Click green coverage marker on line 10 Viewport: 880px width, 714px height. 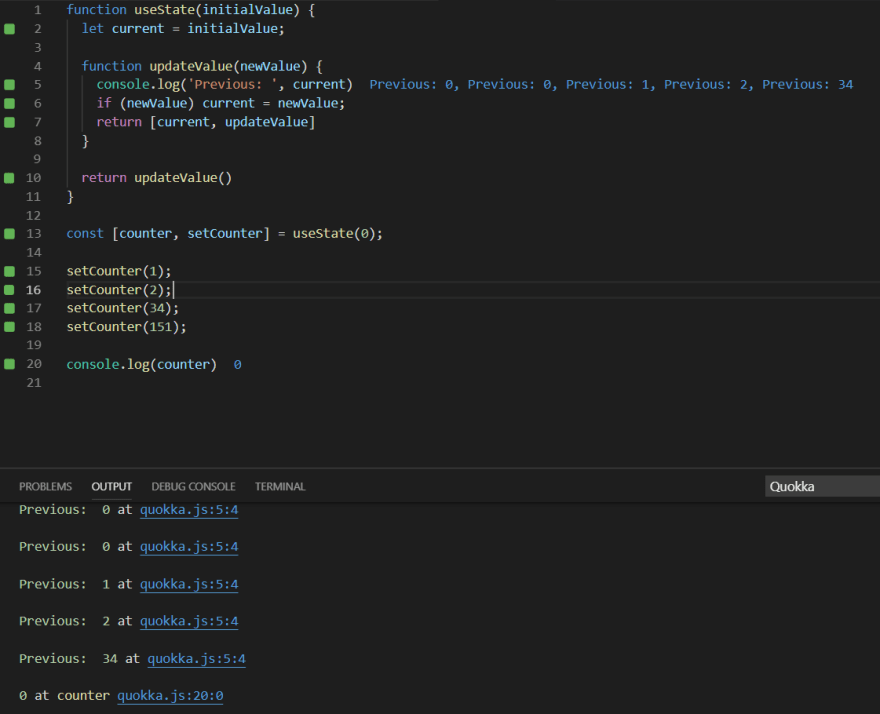point(10,178)
